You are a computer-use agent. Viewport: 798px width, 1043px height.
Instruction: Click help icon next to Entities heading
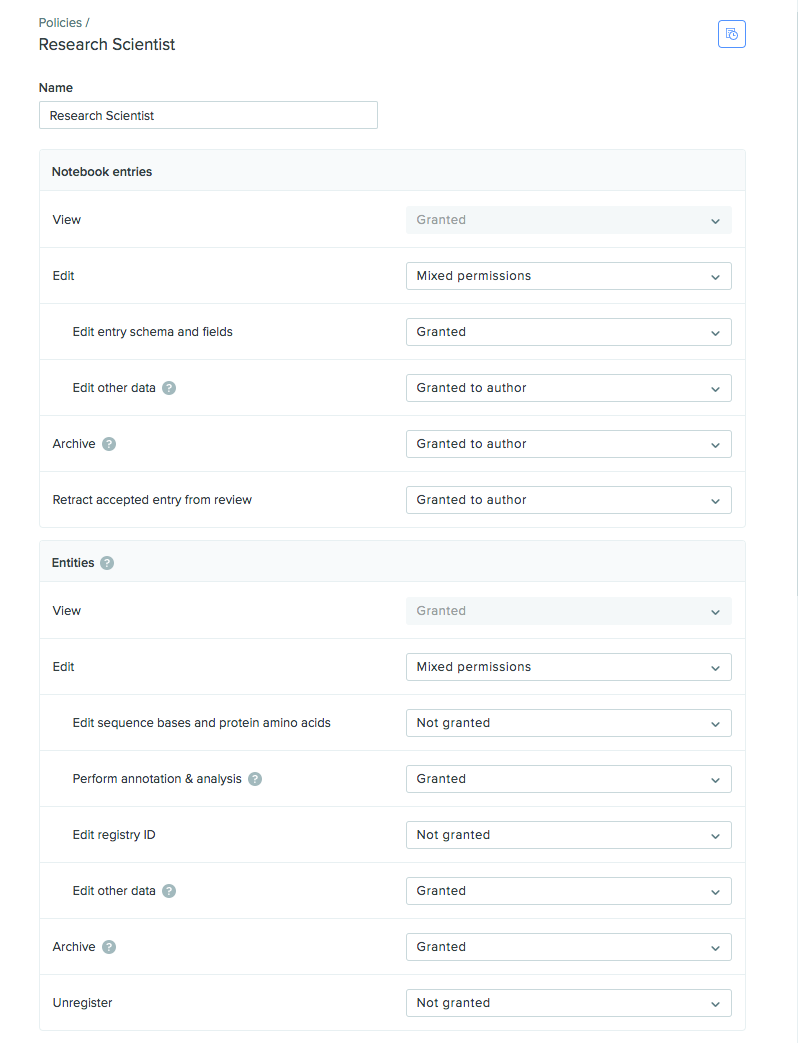[x=107, y=563]
